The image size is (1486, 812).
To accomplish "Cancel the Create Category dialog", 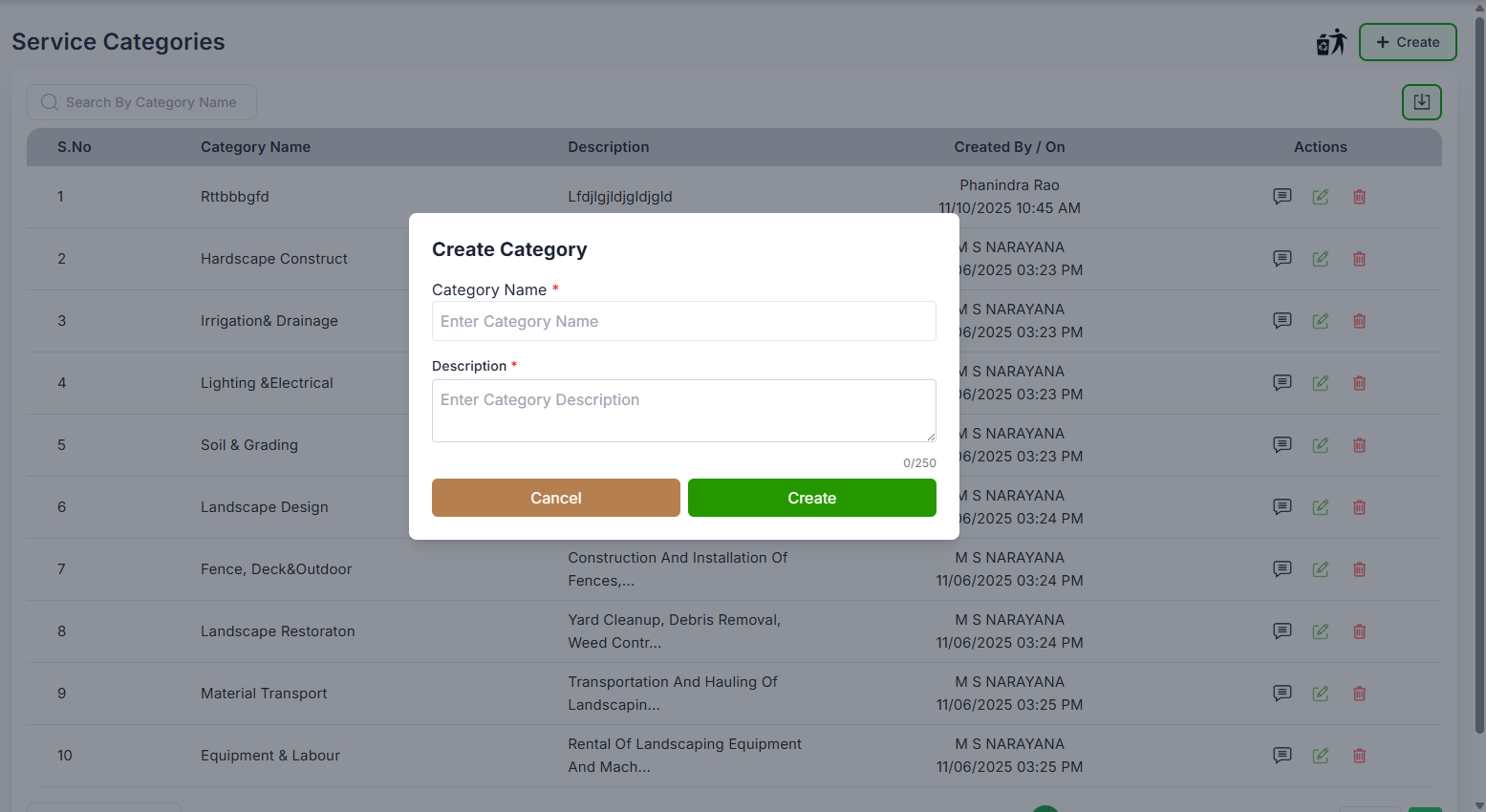I will [x=556, y=498].
